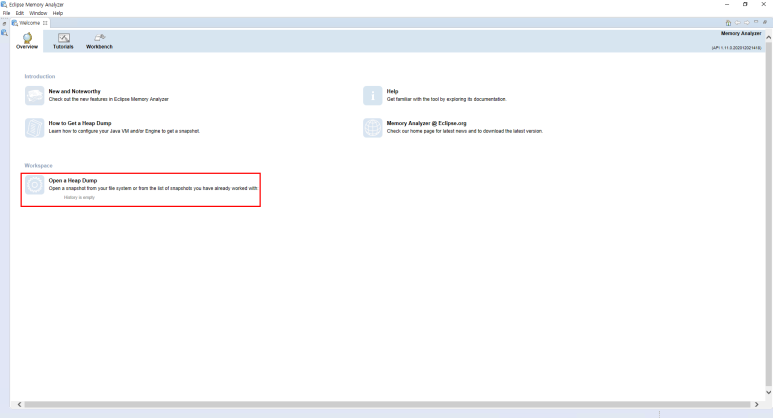Minimize the Eclipse Memory Analyzer window
The height and width of the screenshot is (418, 773).
[727, 4]
